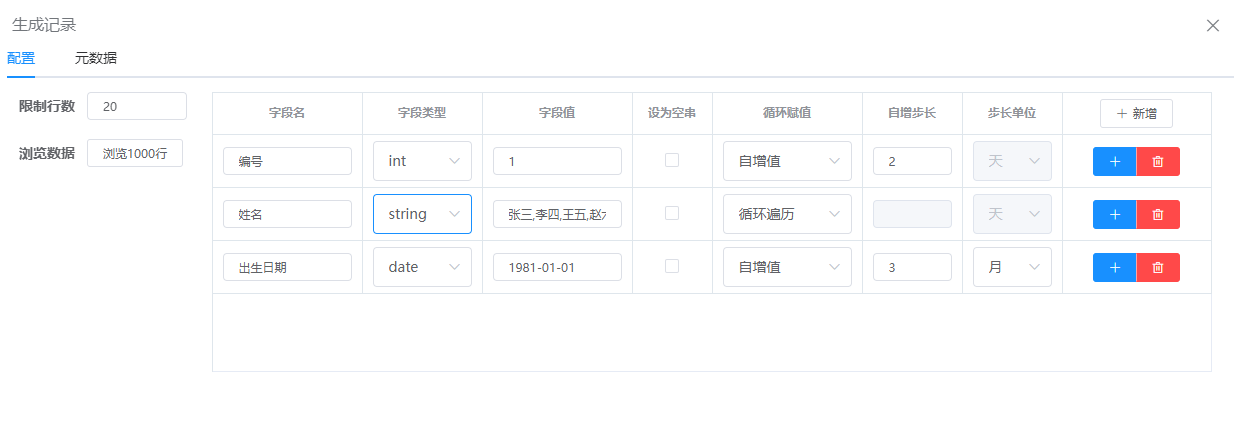The width and height of the screenshot is (1246, 437).
Task: Click the blue plus icon in 编号 row
Action: pyautogui.click(x=1114, y=161)
